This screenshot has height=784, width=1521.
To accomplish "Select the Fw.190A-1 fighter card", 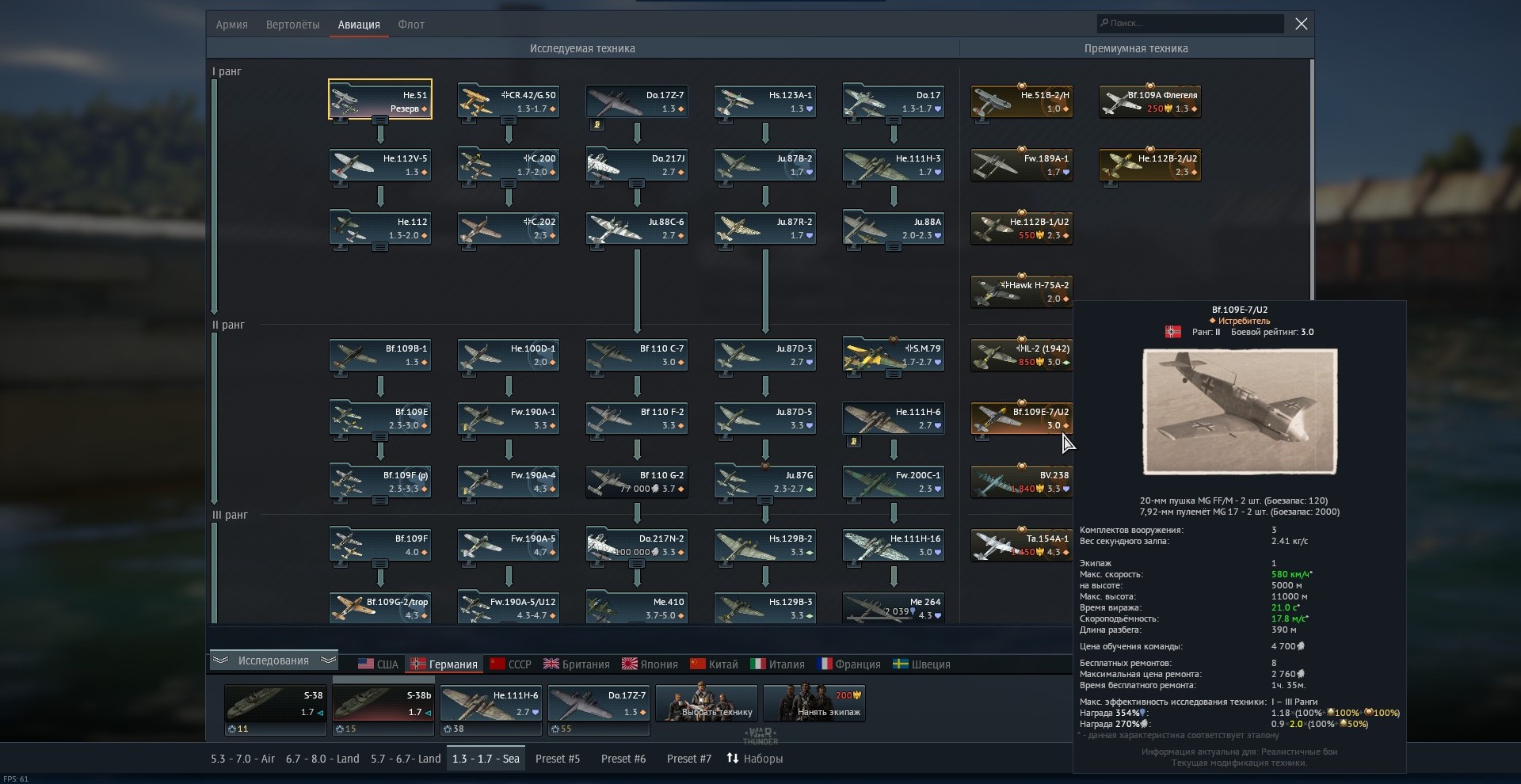I will coord(509,417).
